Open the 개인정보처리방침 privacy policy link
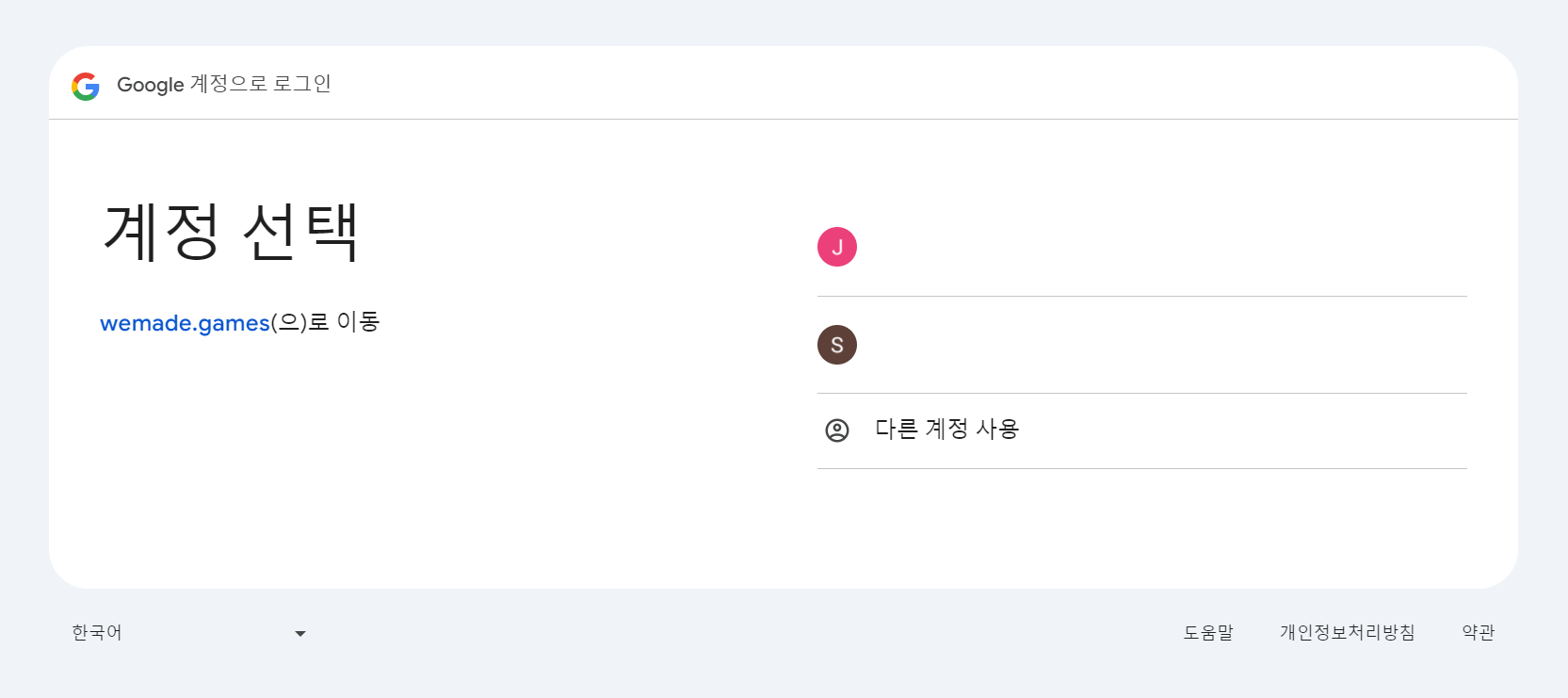The image size is (1568, 698). pos(1349,632)
